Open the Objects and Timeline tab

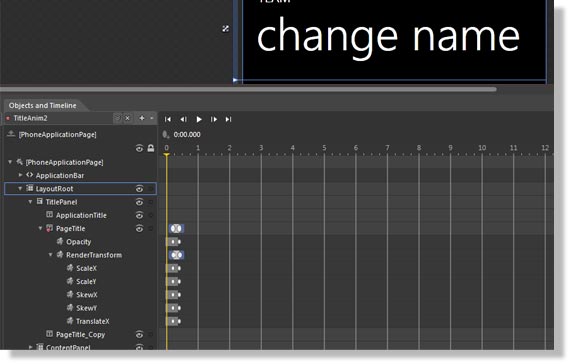[43, 106]
